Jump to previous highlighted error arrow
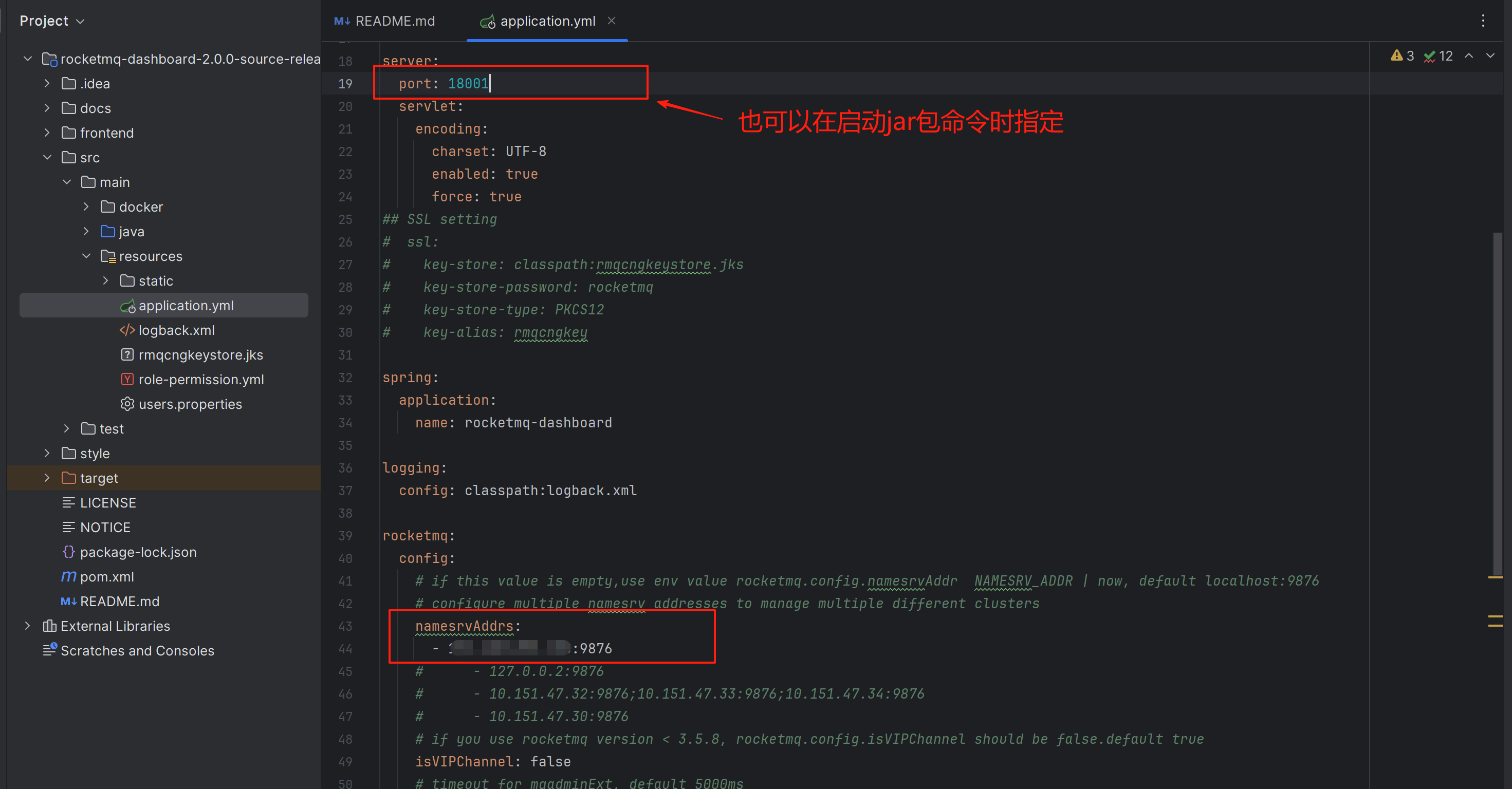This screenshot has width=1512, height=789. [1468, 55]
